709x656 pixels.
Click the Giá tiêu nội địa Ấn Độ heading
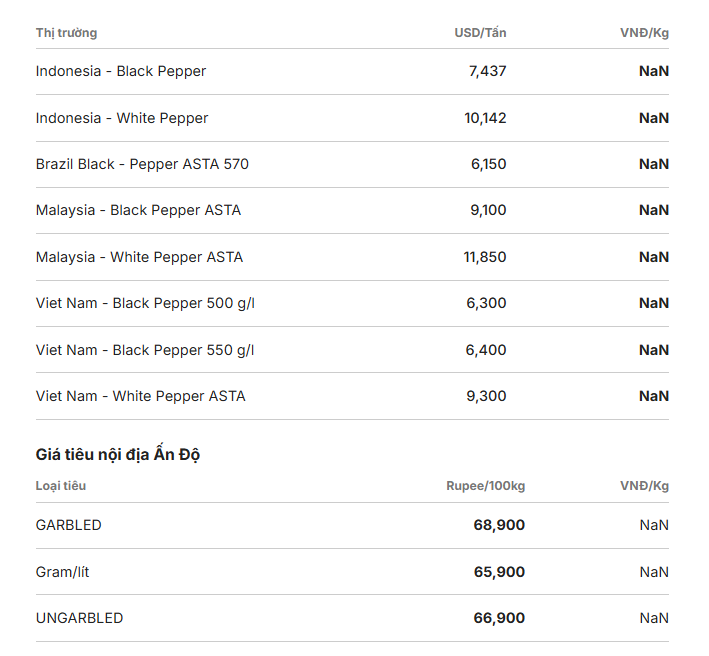coord(118,454)
